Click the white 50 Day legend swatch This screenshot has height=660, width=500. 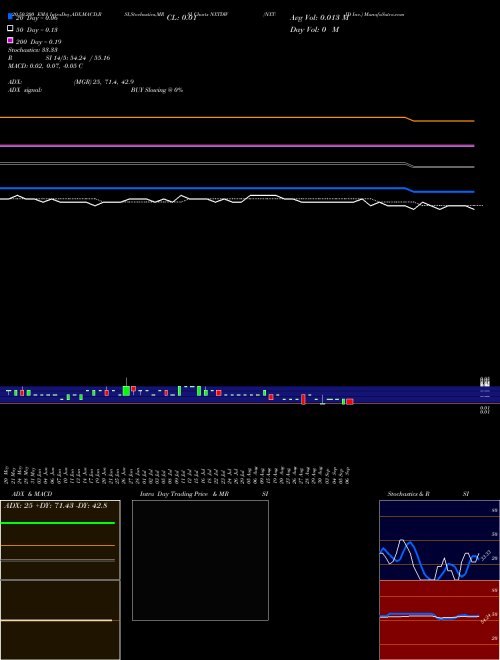[x=11, y=29]
